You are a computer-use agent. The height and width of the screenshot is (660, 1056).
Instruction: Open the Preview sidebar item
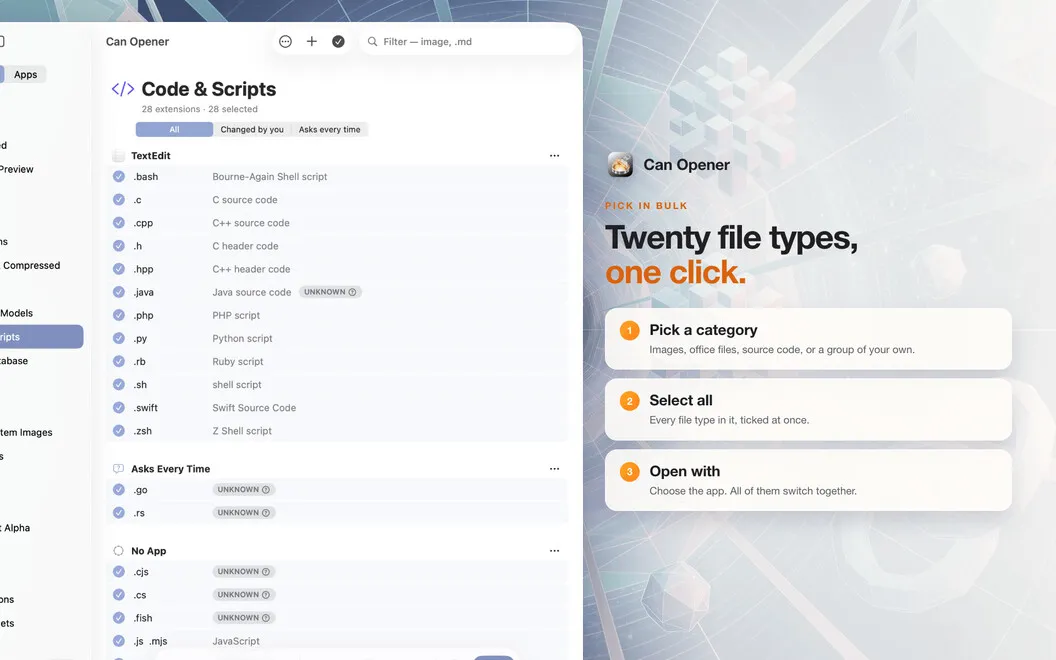(17, 169)
